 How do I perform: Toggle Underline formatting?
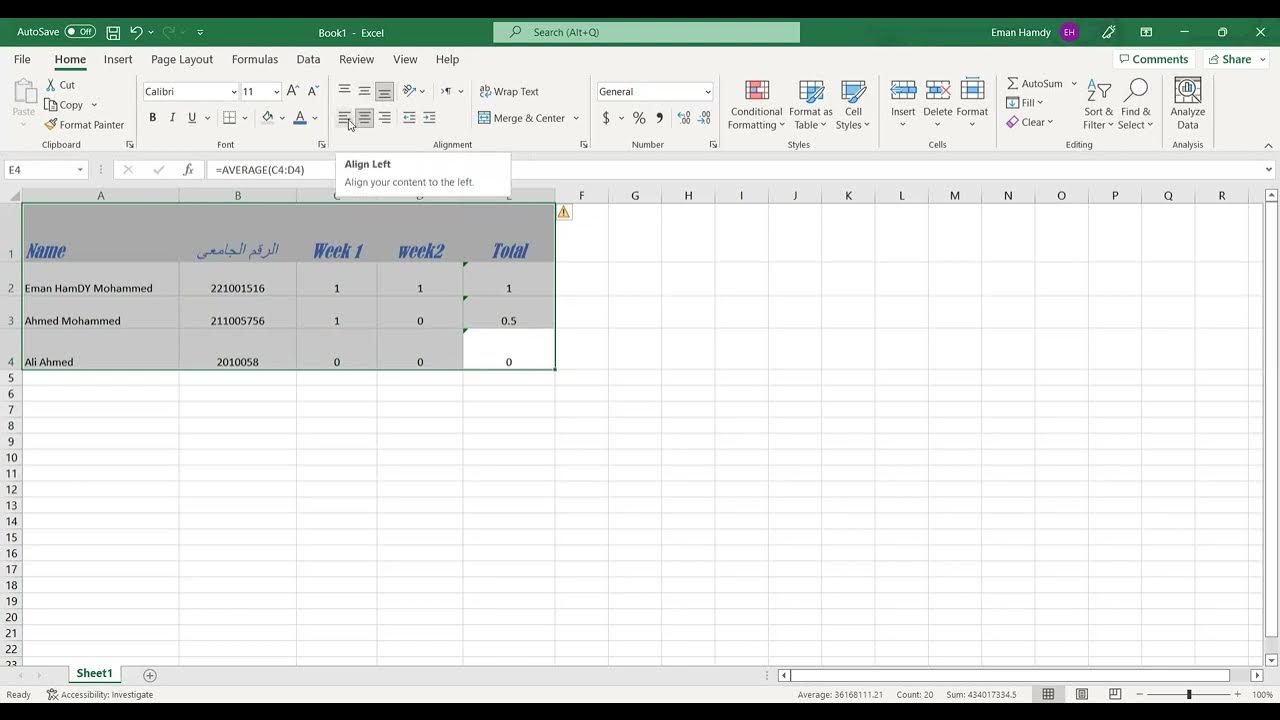coord(192,118)
